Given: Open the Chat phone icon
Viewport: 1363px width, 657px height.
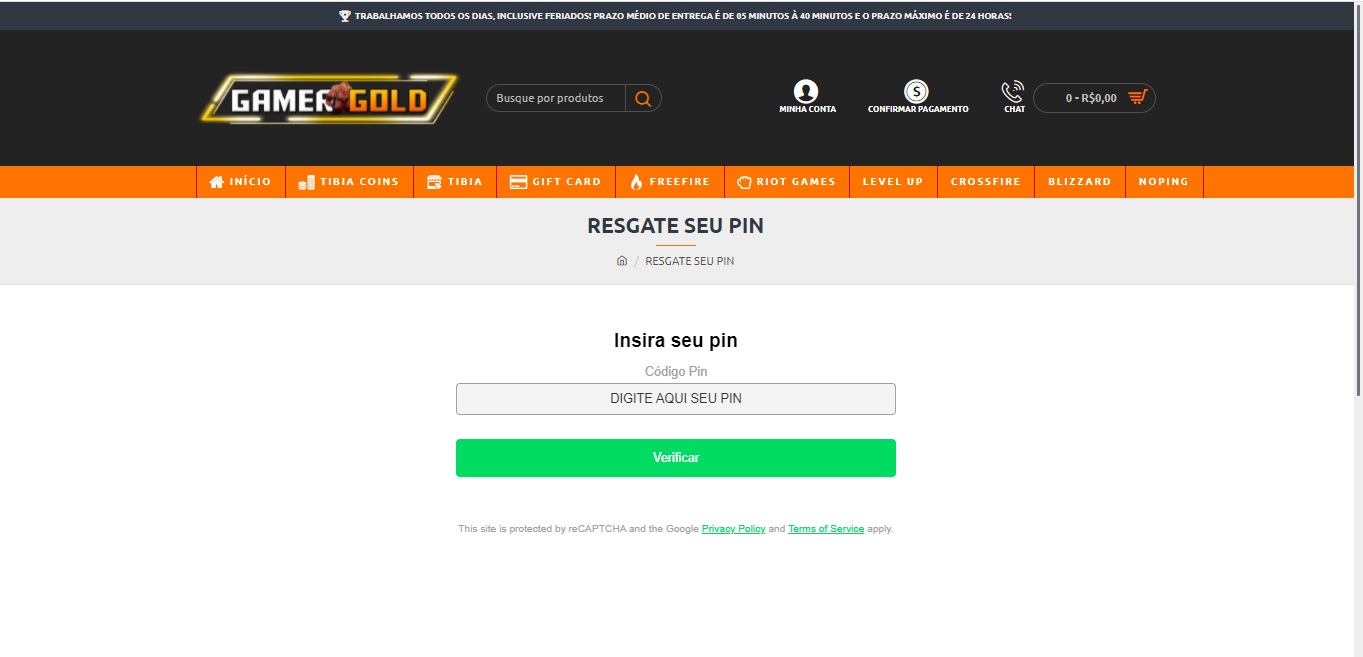Looking at the screenshot, I should [1013, 91].
